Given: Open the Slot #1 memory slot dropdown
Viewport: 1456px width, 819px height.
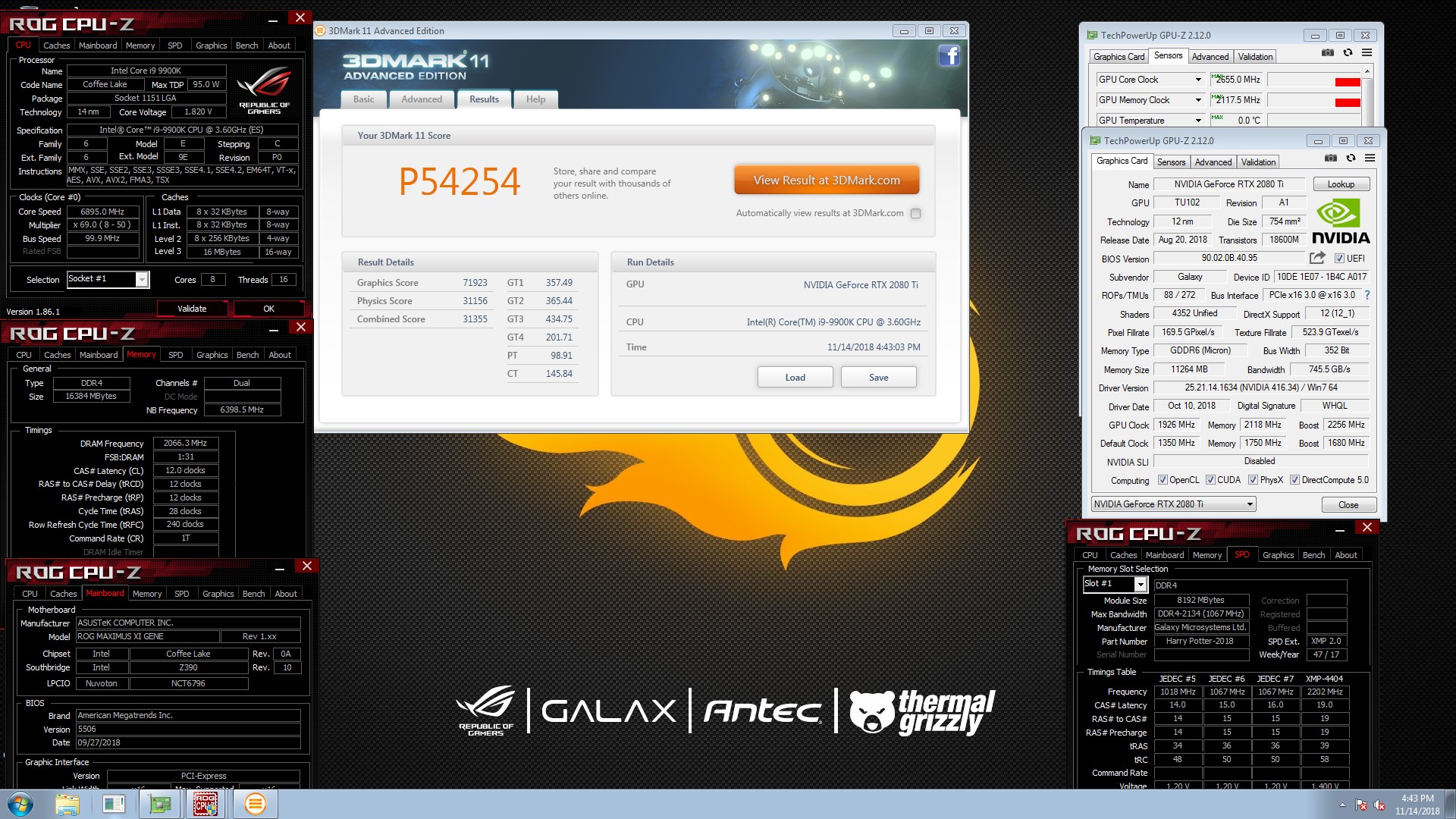Looking at the screenshot, I should point(1114,584).
